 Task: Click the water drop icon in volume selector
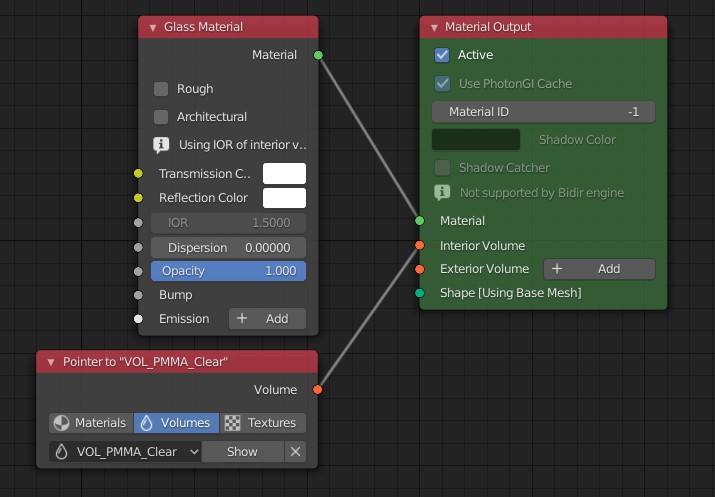62,452
